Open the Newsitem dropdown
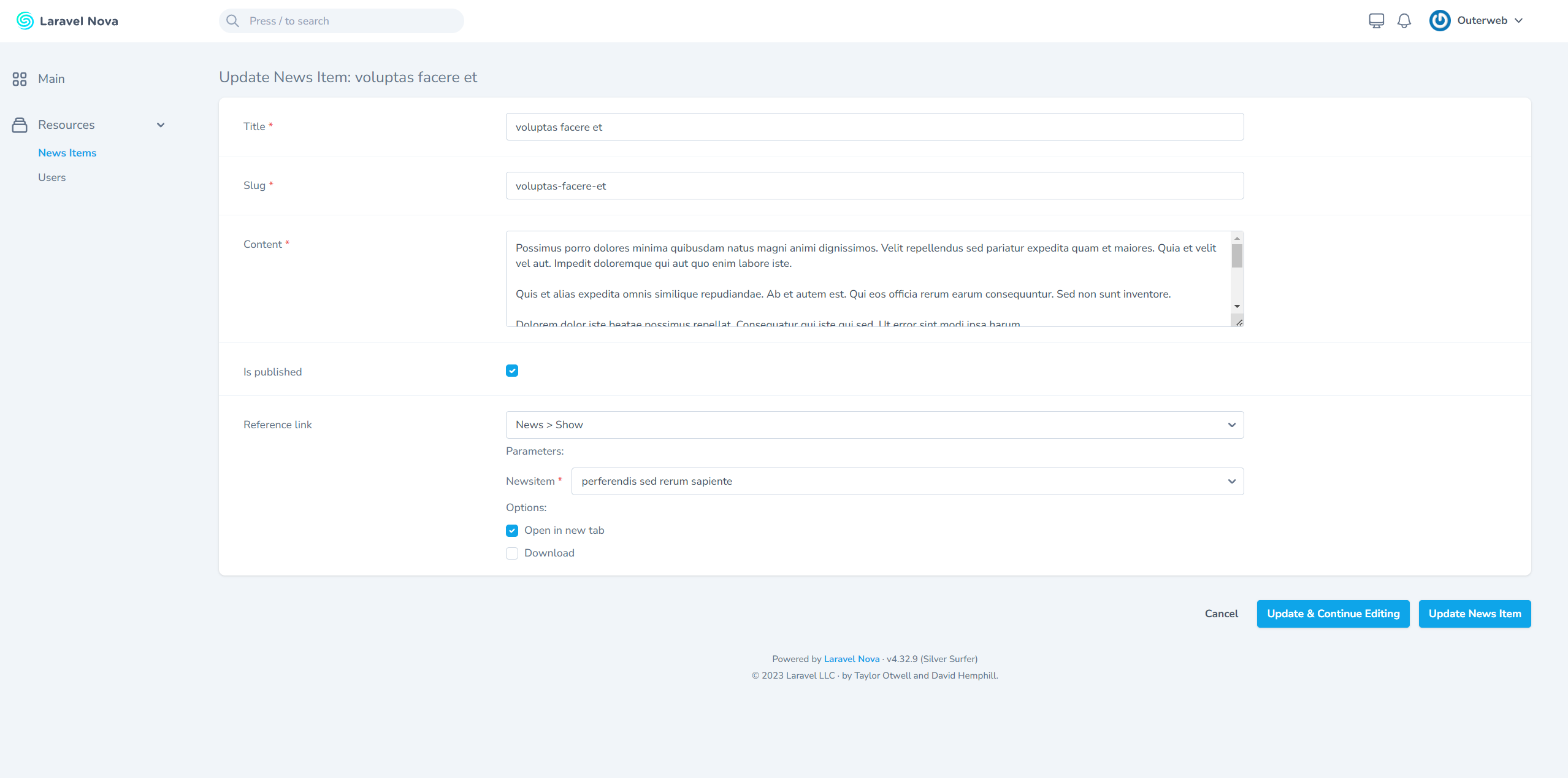Image resolution: width=1568 pixels, height=778 pixels. coord(907,481)
